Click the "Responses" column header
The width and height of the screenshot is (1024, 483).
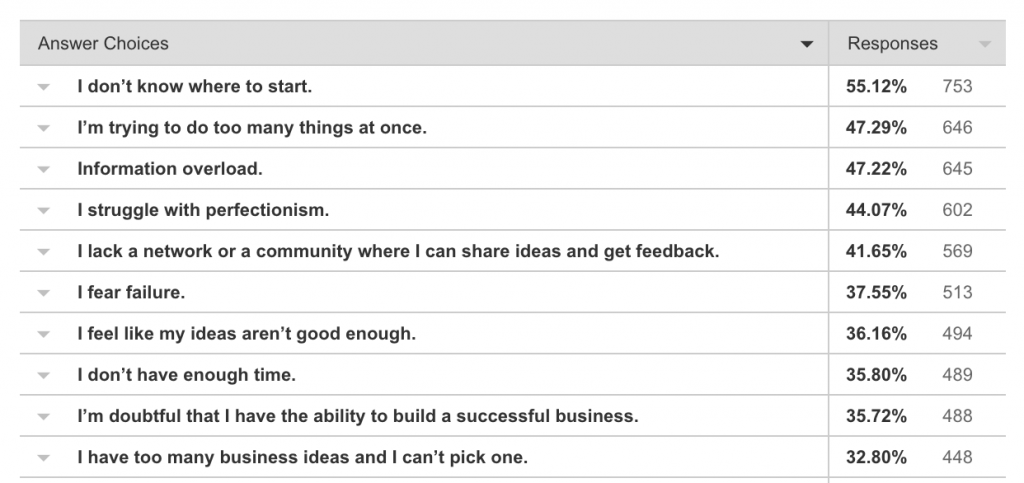coord(892,44)
